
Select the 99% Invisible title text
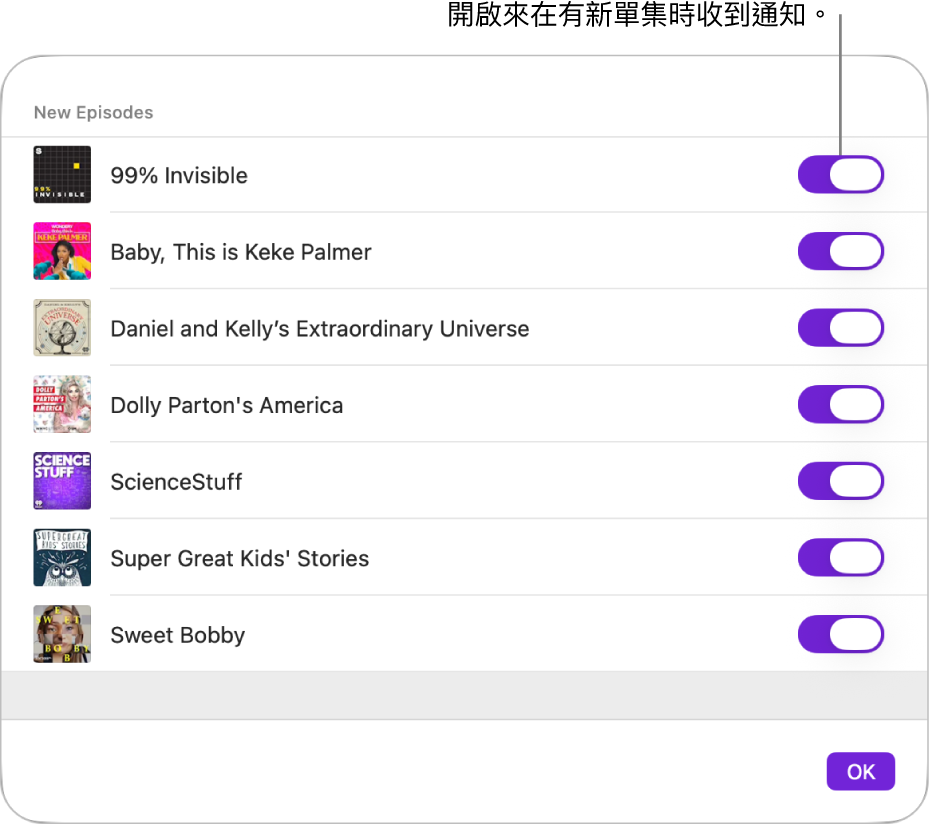tap(179, 175)
